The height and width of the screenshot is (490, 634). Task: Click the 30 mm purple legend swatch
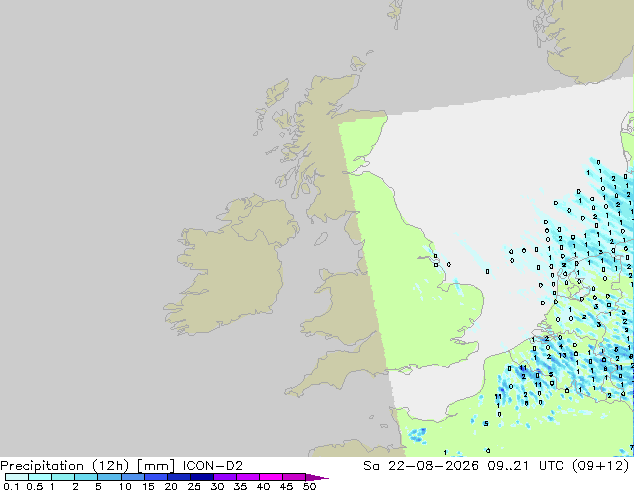click(x=225, y=477)
